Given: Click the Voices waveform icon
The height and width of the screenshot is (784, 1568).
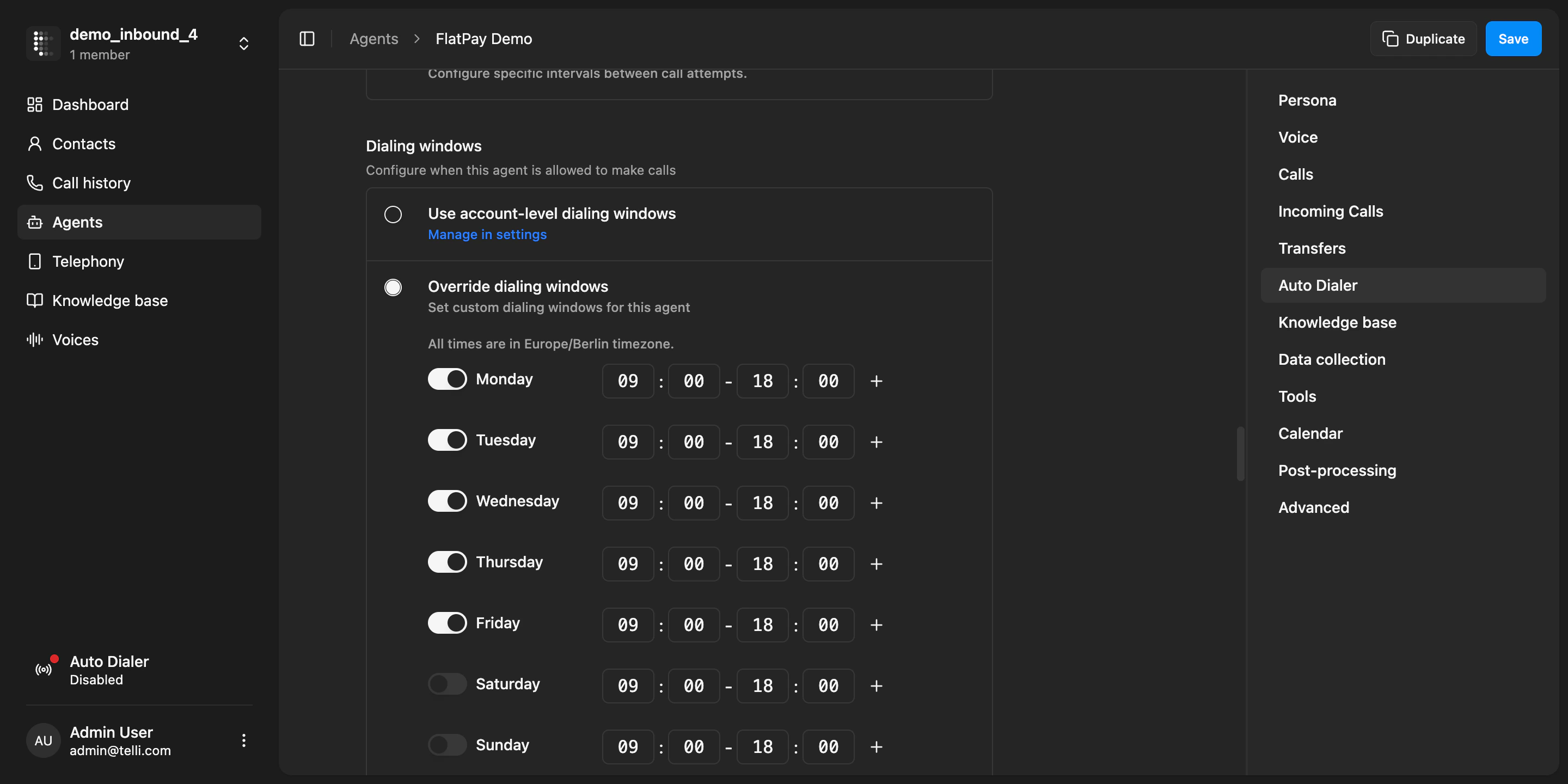Looking at the screenshot, I should coord(35,340).
